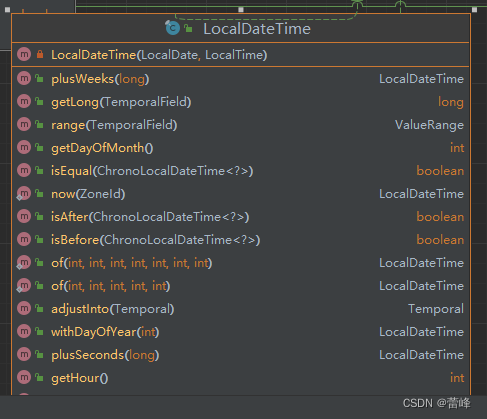Select the isBefore(ChronoLocalDateTime<?>) method
Image resolution: width=487 pixels, height=419 pixels.
(155, 240)
